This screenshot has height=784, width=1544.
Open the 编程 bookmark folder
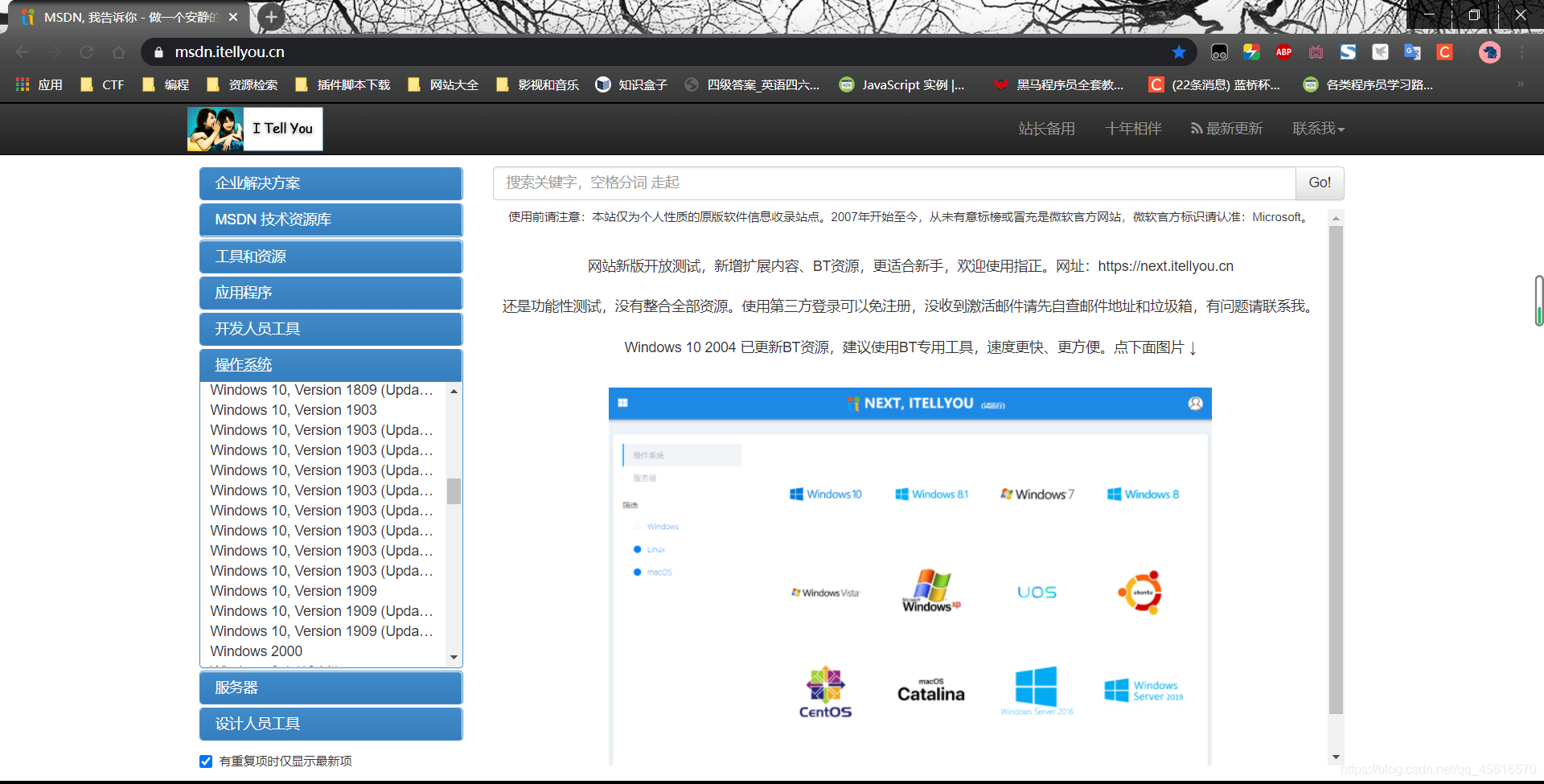pos(166,84)
